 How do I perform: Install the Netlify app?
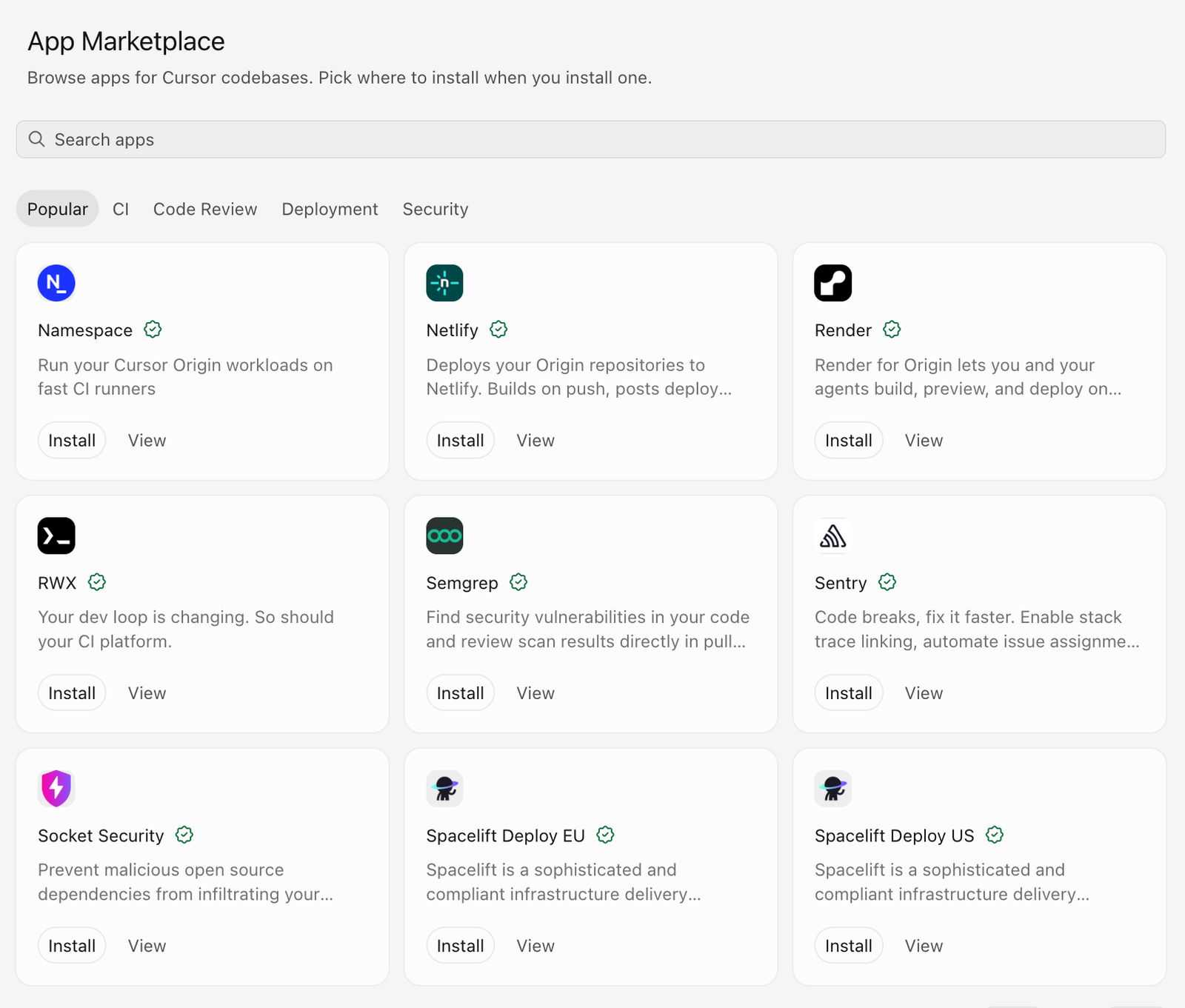click(460, 441)
